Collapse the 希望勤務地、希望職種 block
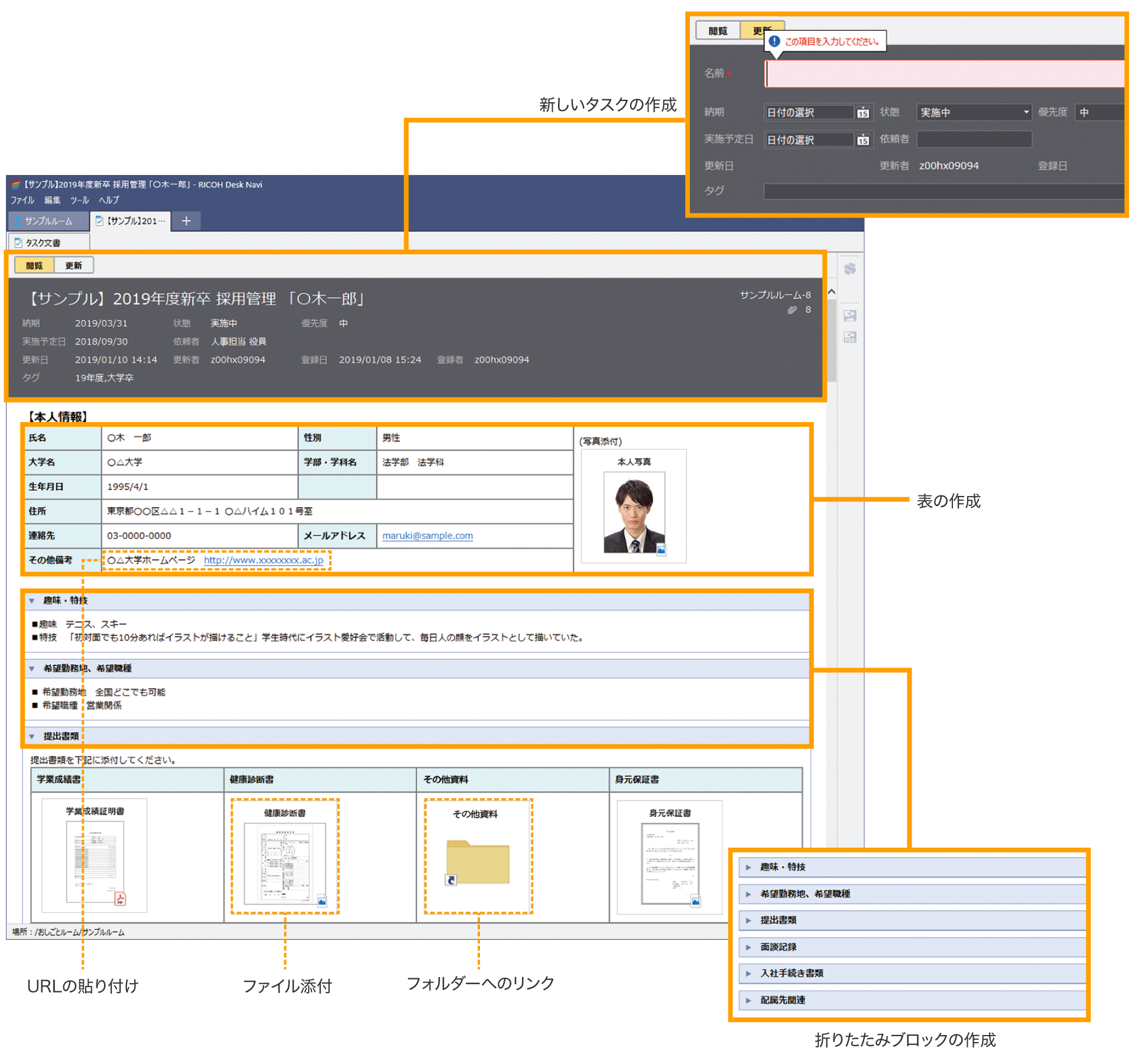Viewport: 1135px width, 1064px height. click(x=32, y=669)
